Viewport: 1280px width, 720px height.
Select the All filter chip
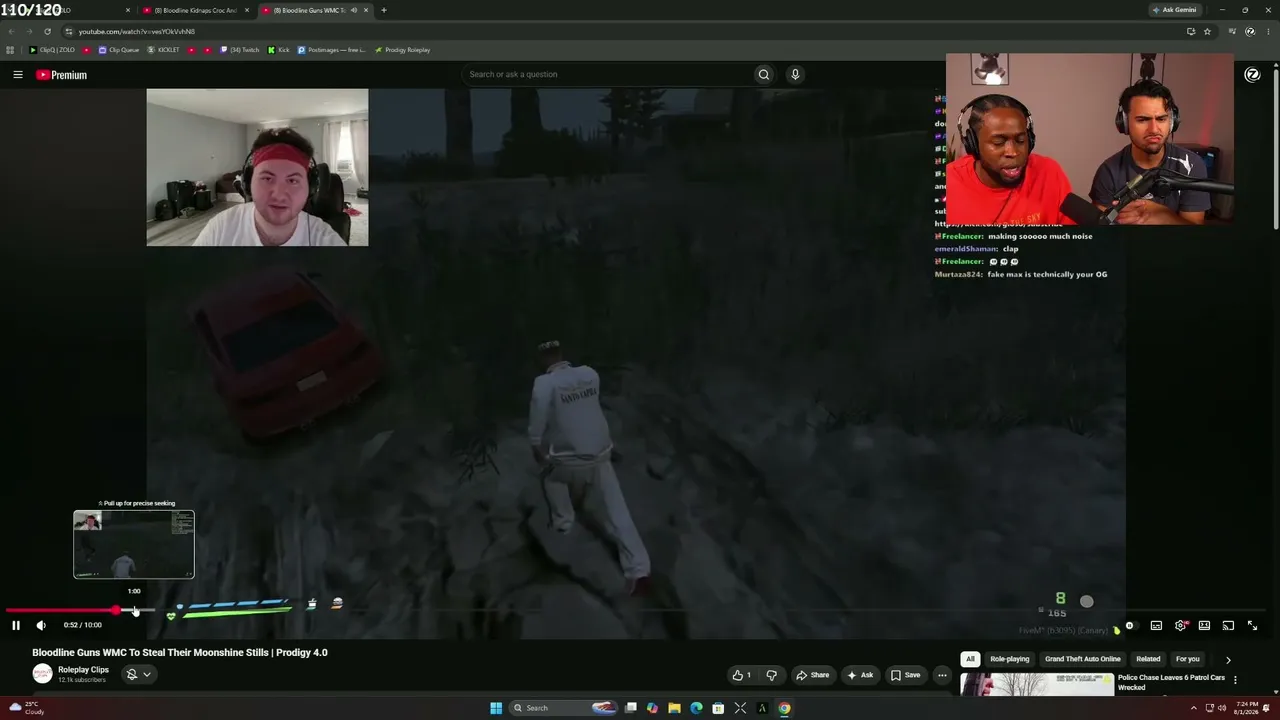[x=970, y=659]
